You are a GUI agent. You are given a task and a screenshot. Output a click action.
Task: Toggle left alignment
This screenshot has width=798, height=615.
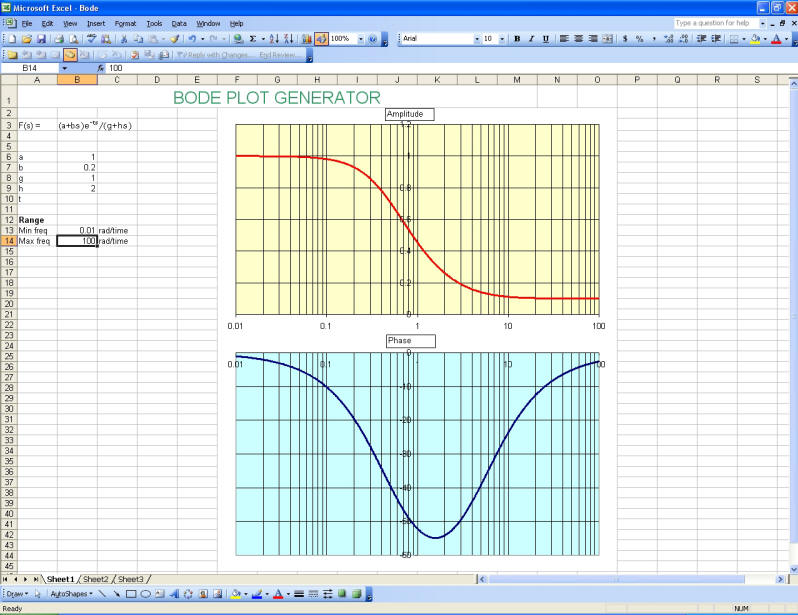pyautogui.click(x=564, y=39)
